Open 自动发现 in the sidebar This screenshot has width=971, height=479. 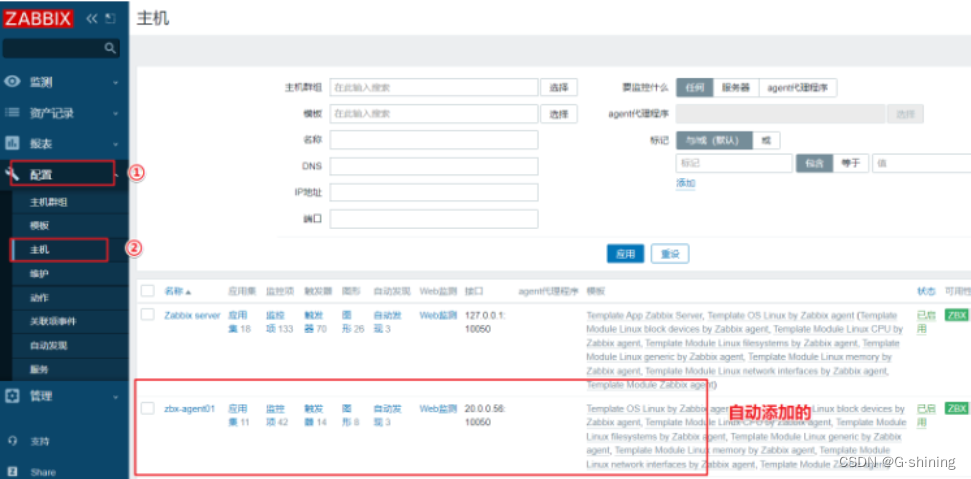coord(48,345)
